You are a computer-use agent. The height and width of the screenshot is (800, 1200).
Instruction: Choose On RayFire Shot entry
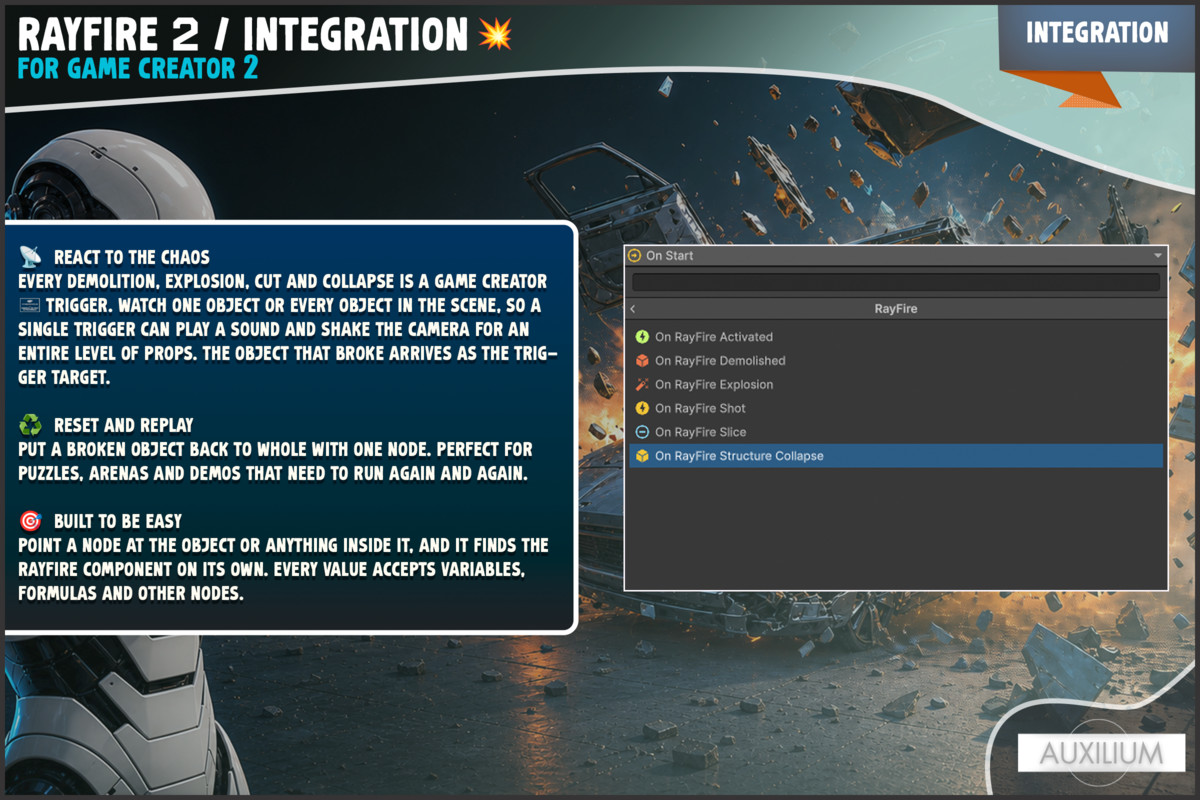click(896, 408)
